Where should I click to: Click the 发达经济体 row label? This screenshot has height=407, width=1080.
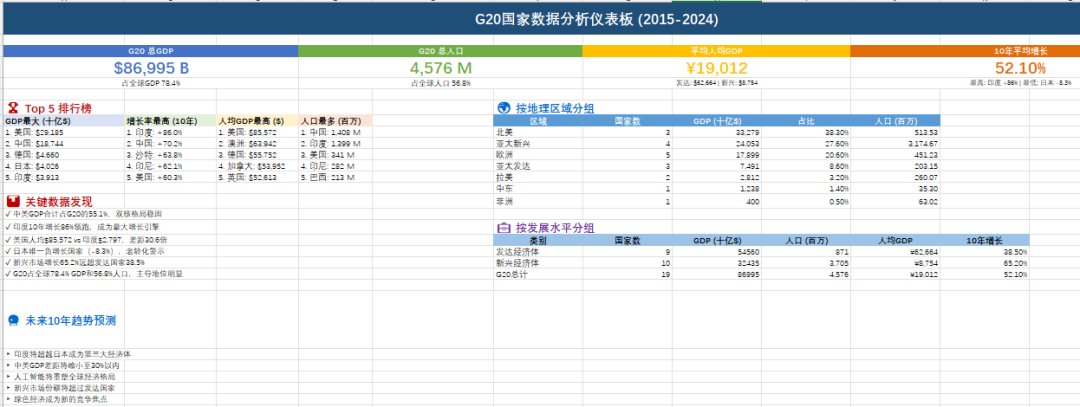point(517,252)
